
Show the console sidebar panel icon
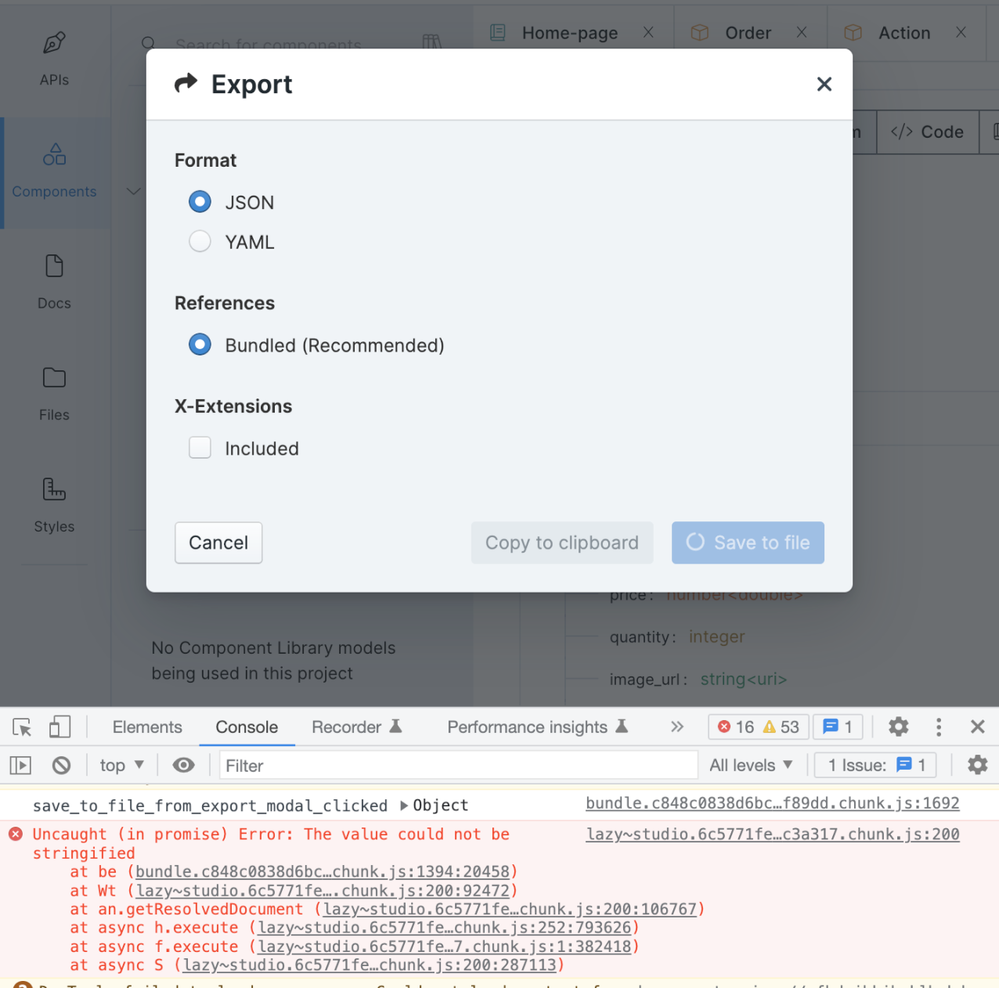[21, 766]
